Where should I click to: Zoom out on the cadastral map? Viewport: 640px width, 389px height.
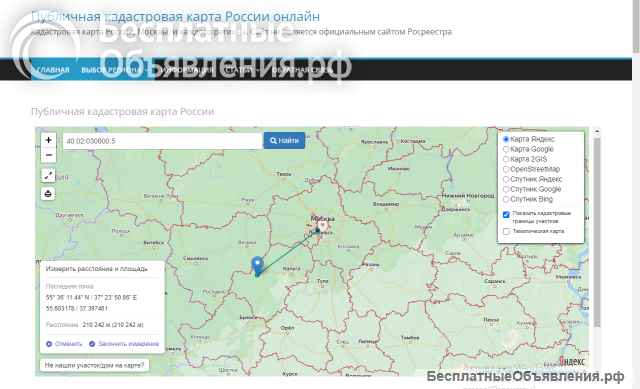[49, 155]
